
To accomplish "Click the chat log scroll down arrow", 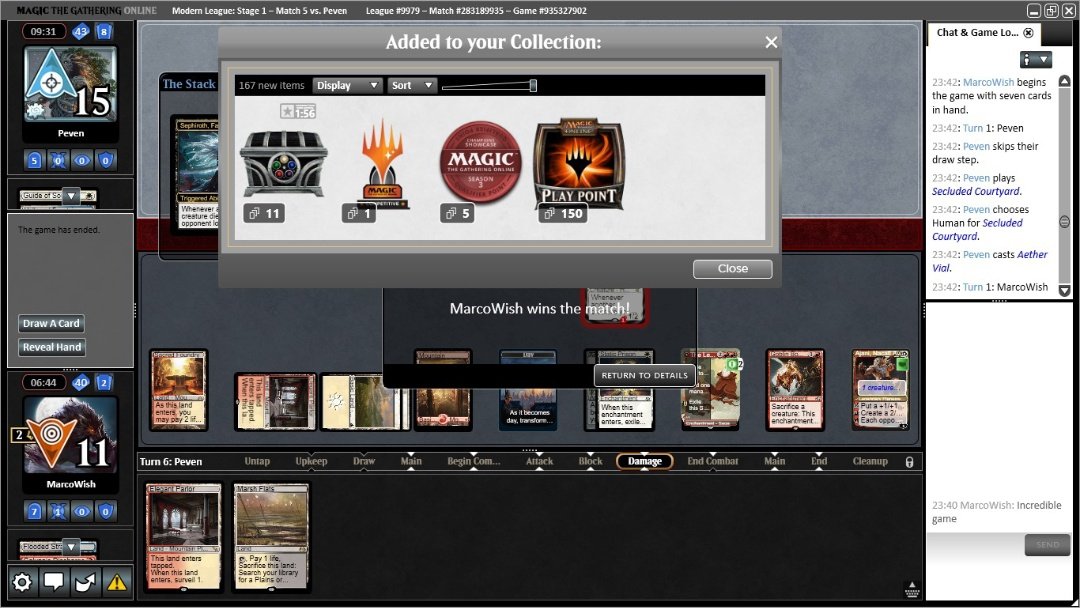I will tap(1064, 291).
